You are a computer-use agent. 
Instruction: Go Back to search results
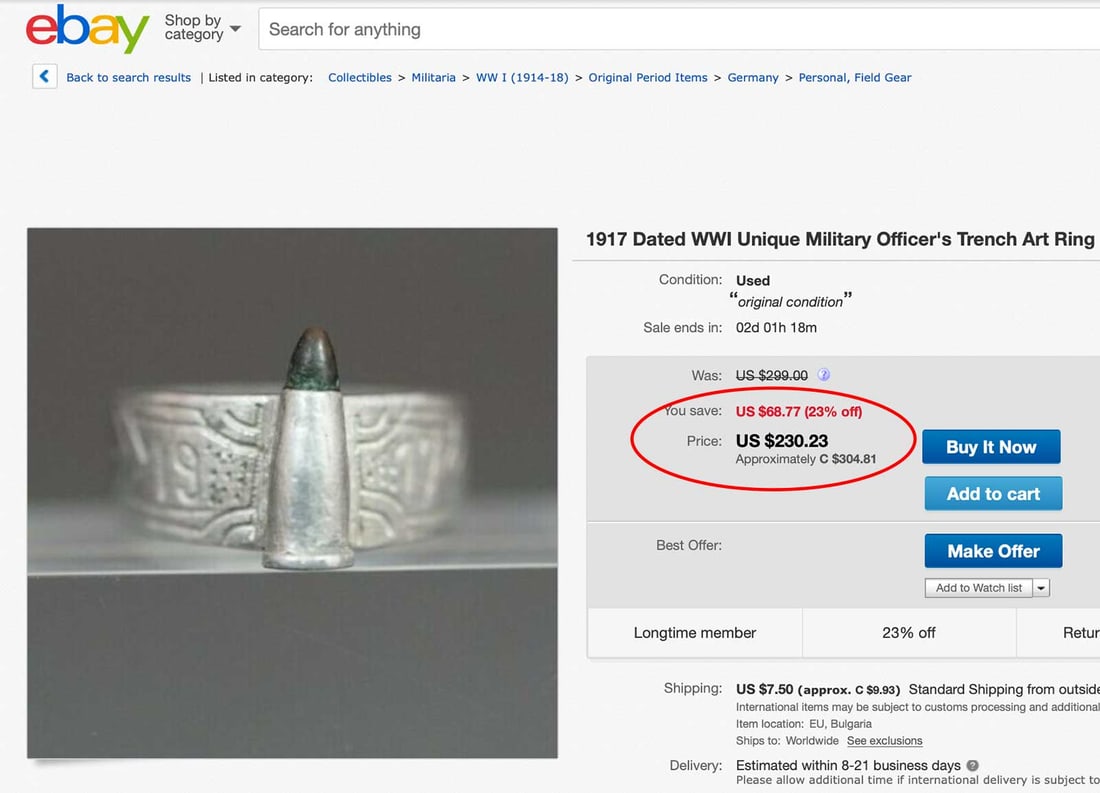pyautogui.click(x=128, y=77)
